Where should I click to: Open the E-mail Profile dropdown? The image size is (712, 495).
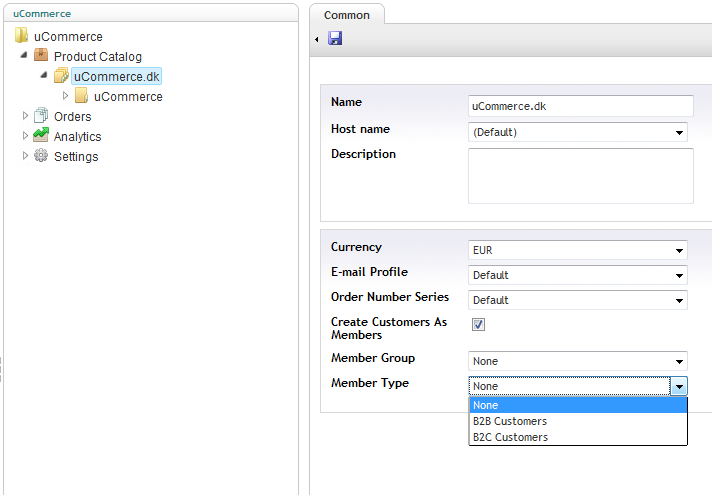578,275
